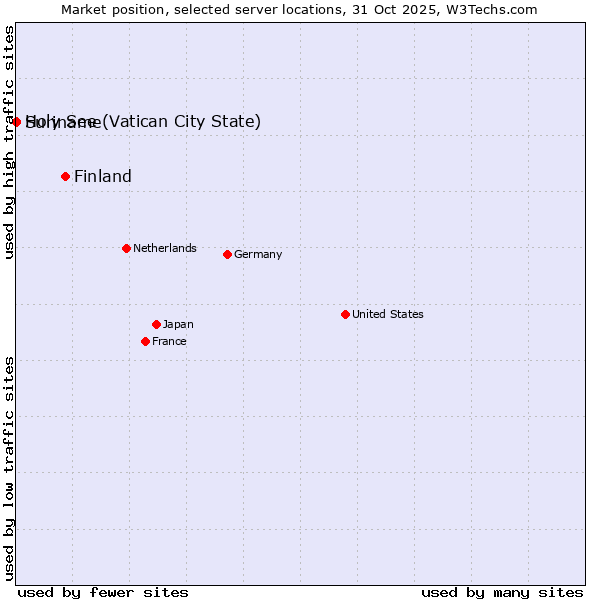The image size is (600, 600).
Task: Select the Netherlands red diamond marker
Action: [x=126, y=248]
